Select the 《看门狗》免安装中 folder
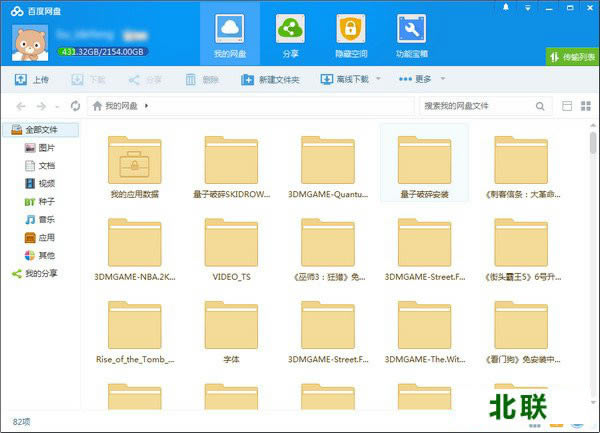The width and height of the screenshot is (600, 433). click(x=521, y=332)
